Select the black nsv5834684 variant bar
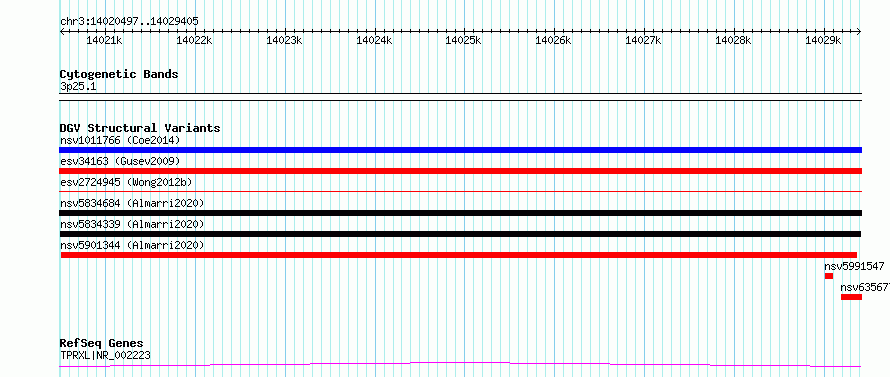 pyautogui.click(x=460, y=213)
